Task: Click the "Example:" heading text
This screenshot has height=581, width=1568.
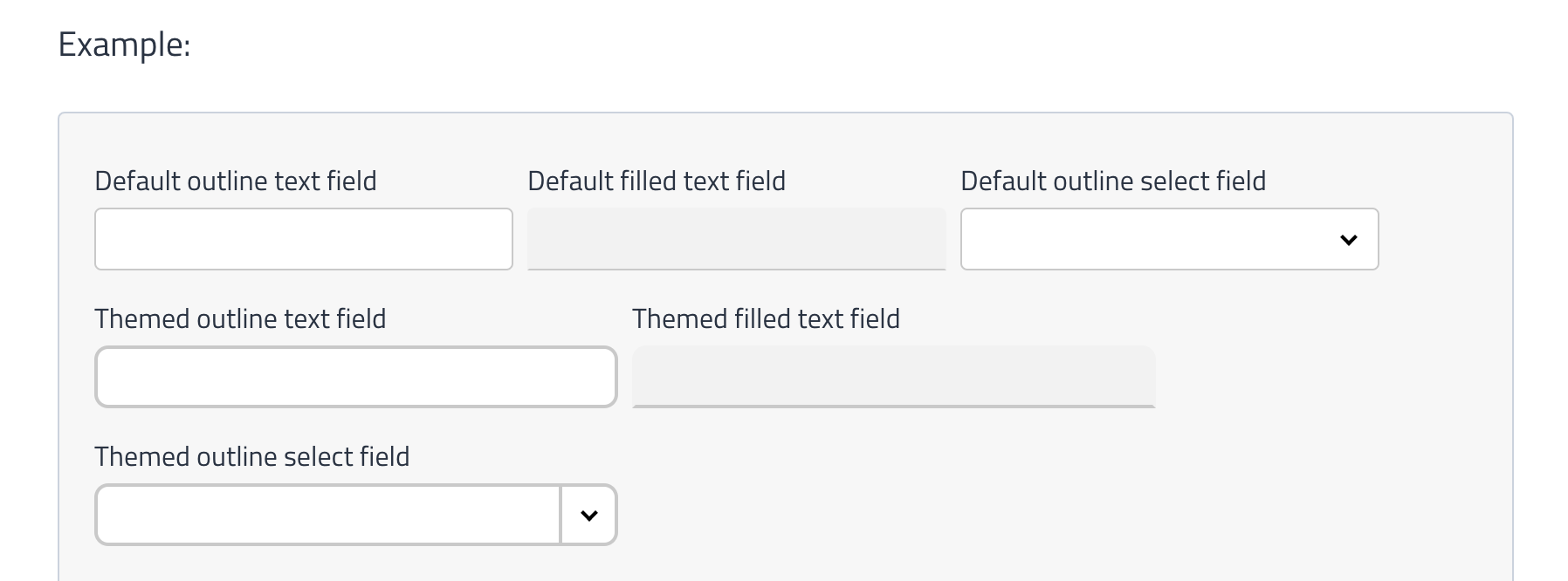Action: click(124, 44)
